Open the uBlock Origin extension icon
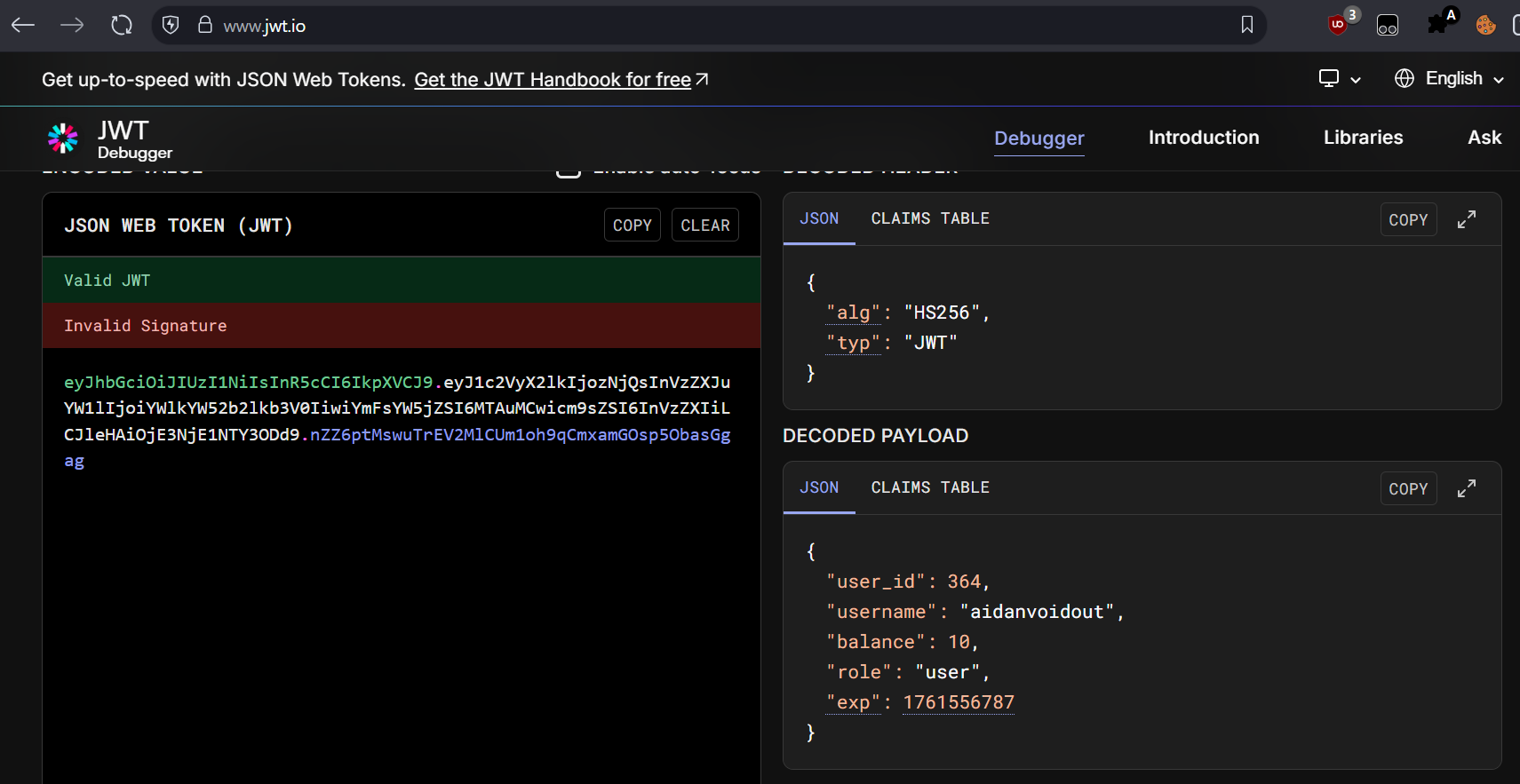This screenshot has width=1520, height=784. pos(1338,25)
